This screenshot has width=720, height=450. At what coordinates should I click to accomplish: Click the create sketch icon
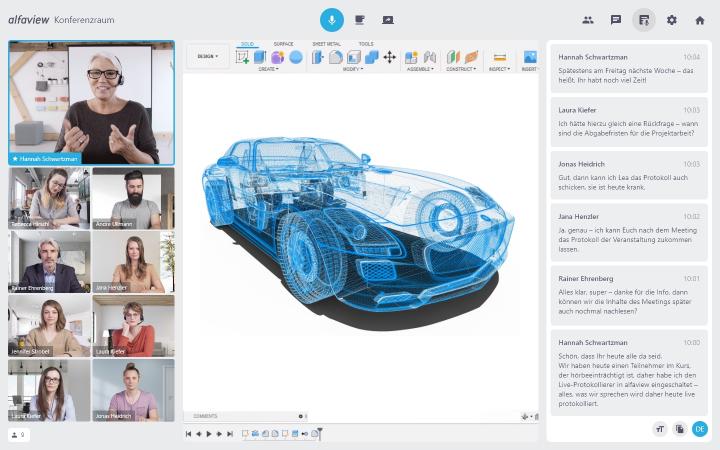(x=243, y=57)
